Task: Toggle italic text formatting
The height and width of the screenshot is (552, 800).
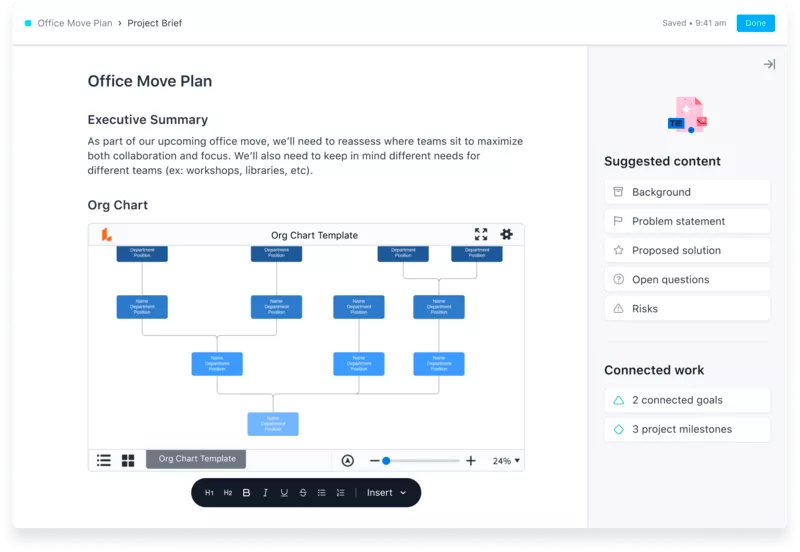Action: point(265,493)
